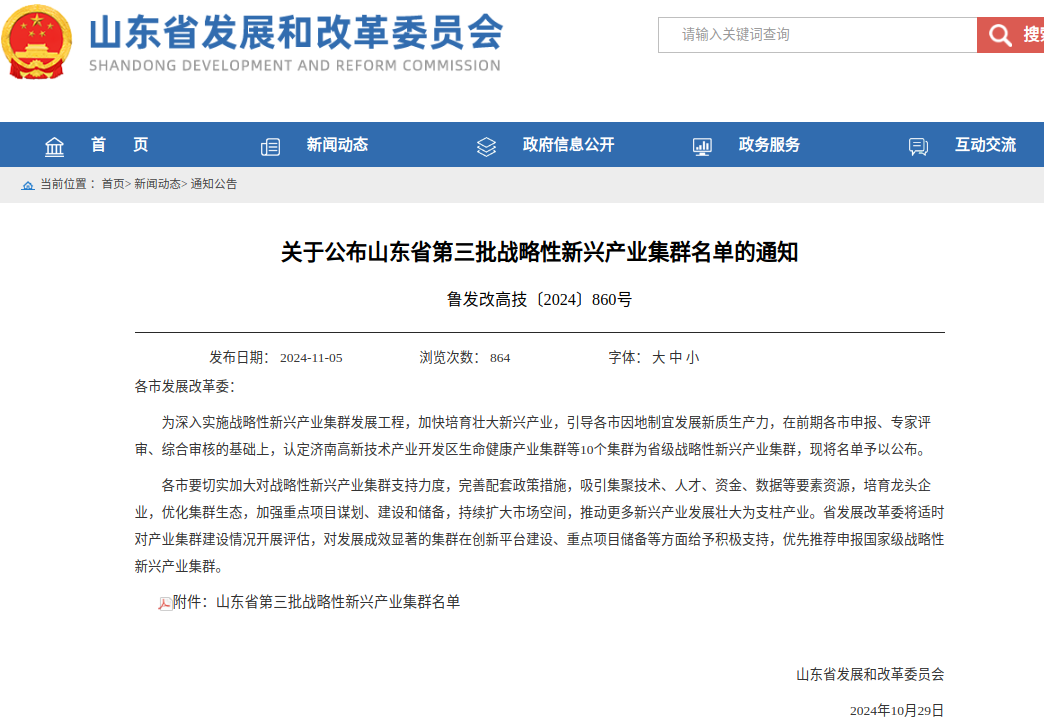Click the search magnifier icon
Screen dimensions: 1044x724
tap(1000, 35)
